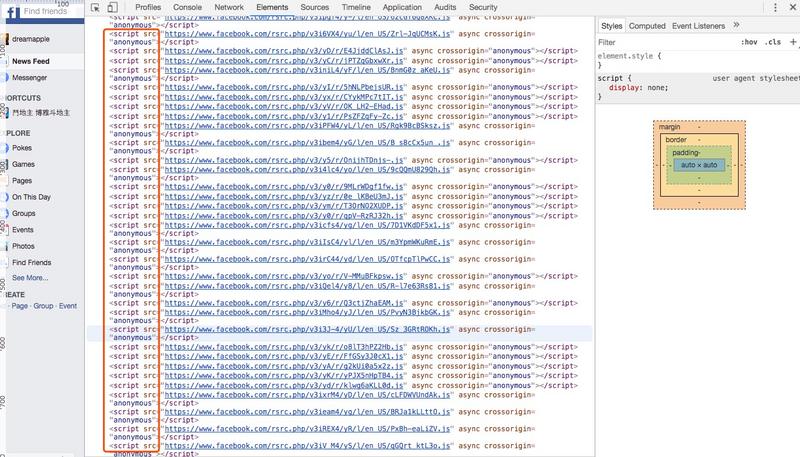Open script link Zrl-JqUCMsK.js

pyautogui.click(x=308, y=34)
